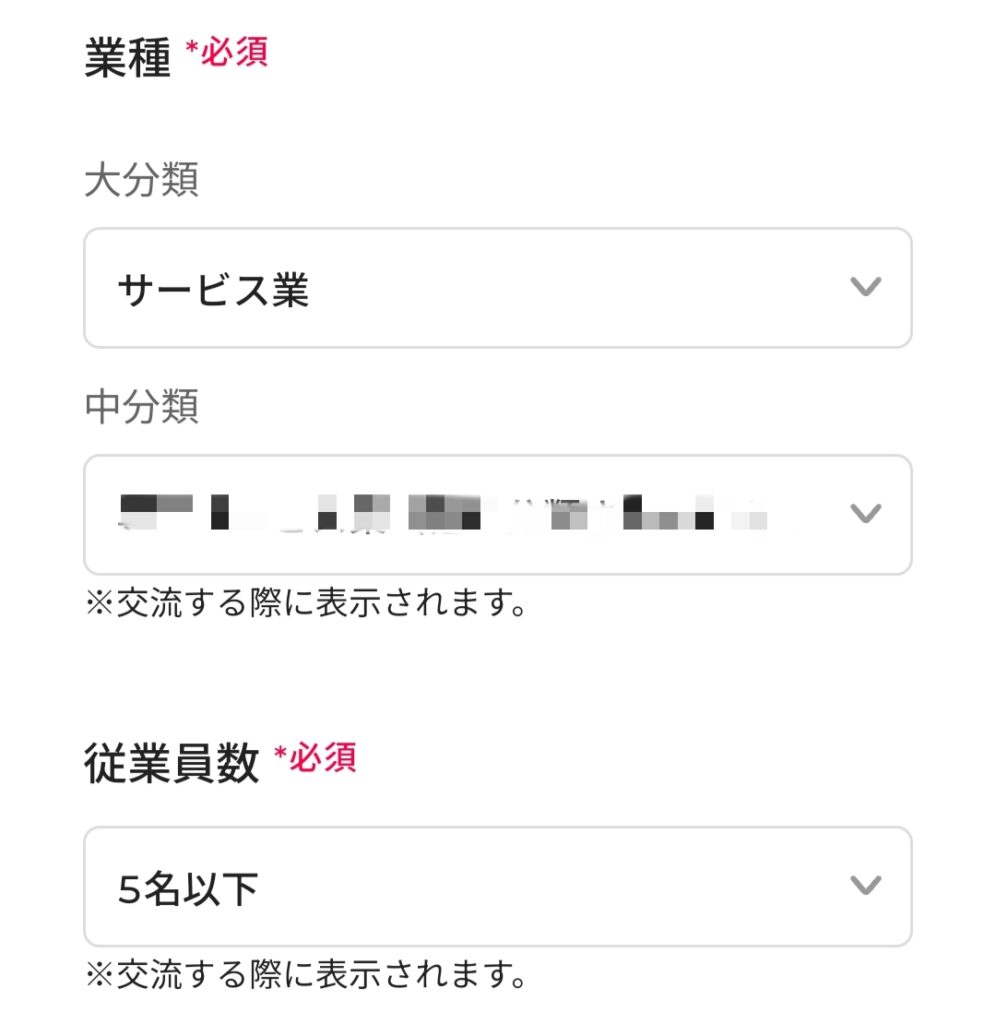Click the 業種 section heading

pos(127,58)
